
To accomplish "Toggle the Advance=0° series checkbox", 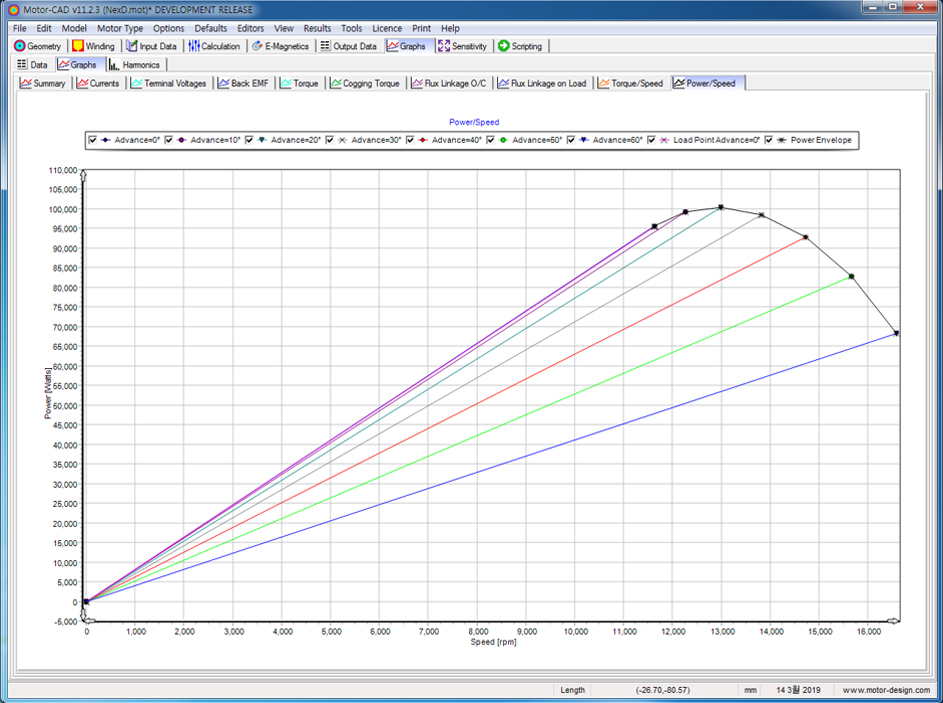I will tap(93, 140).
